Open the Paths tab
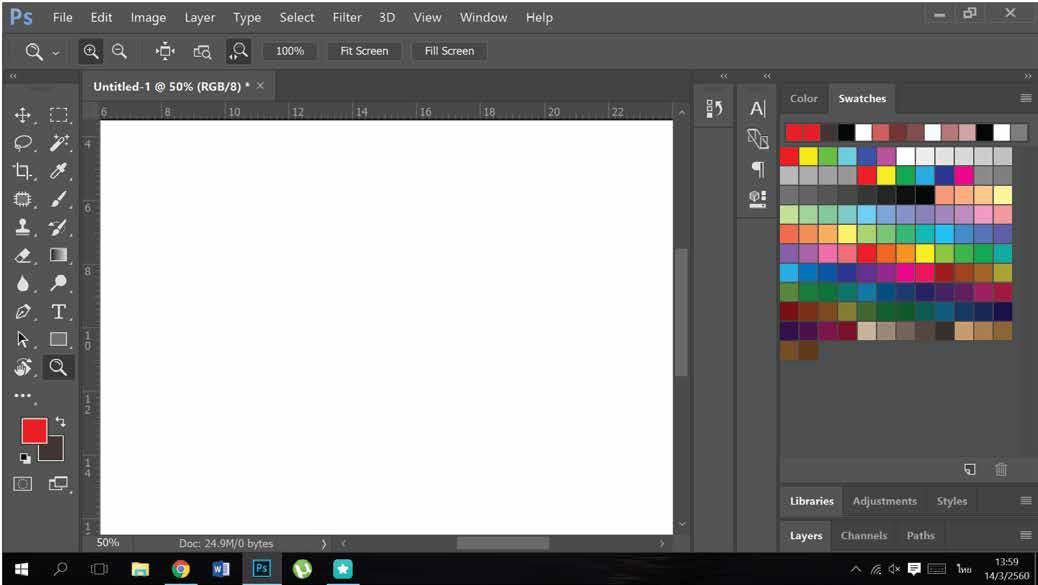The image size is (1038, 585). 920,535
